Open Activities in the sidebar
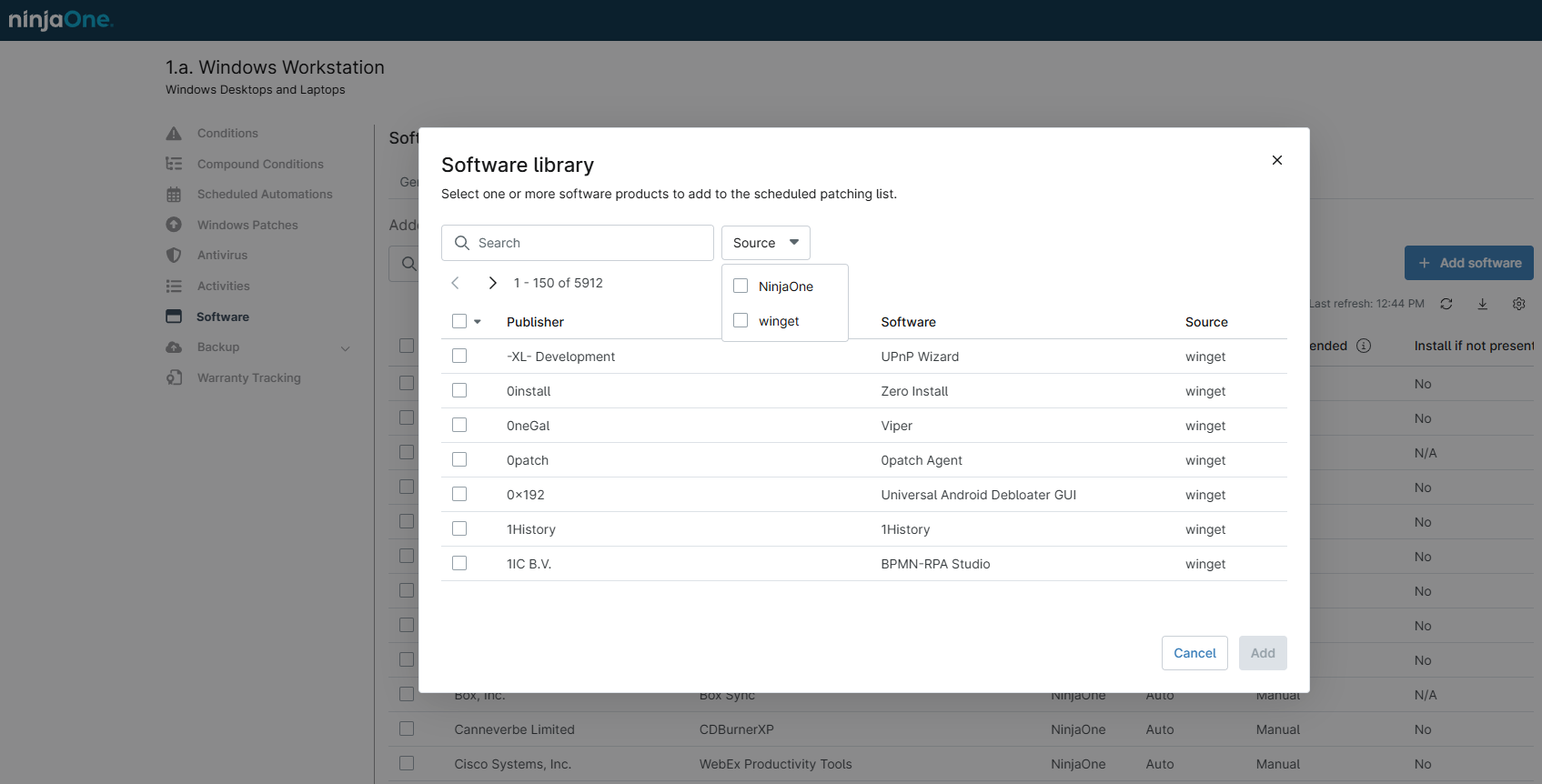 (223, 286)
